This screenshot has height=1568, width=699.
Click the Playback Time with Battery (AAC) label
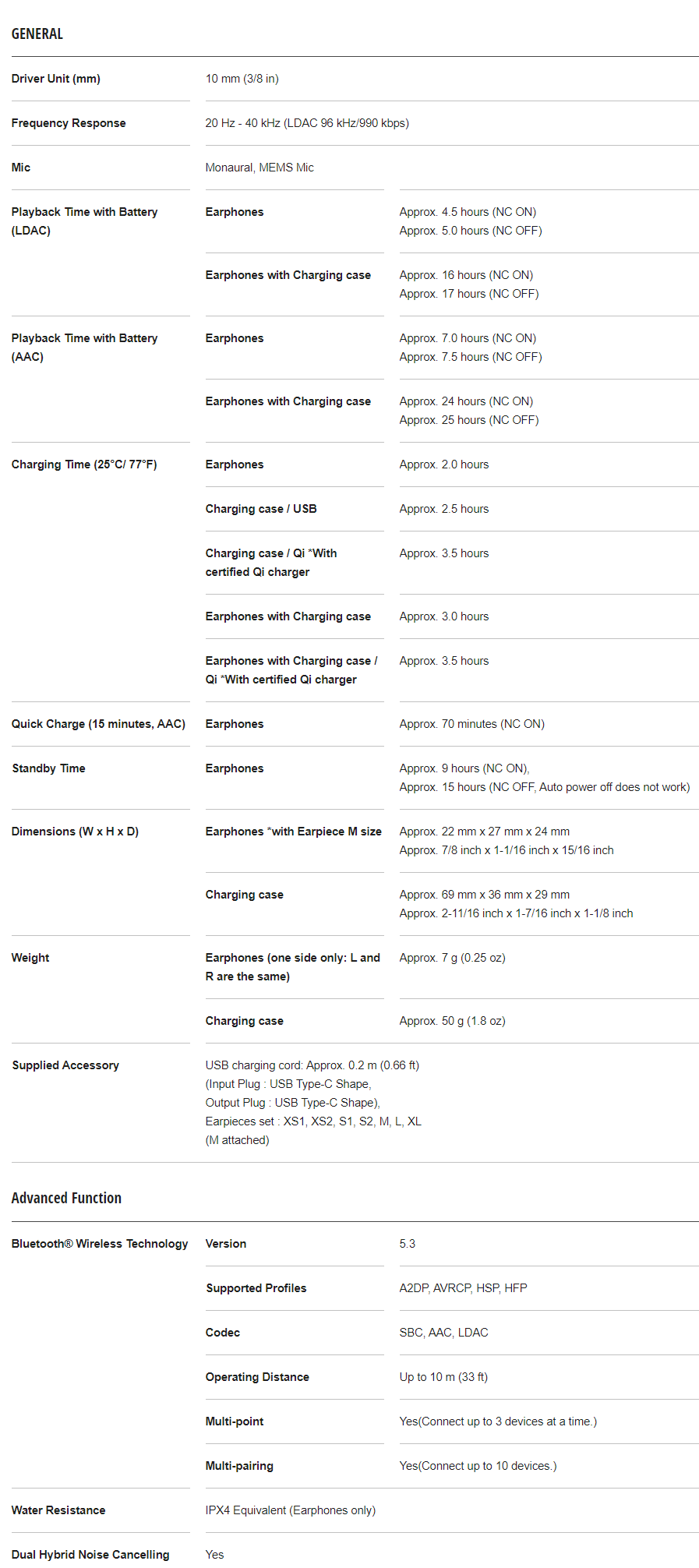(x=84, y=348)
